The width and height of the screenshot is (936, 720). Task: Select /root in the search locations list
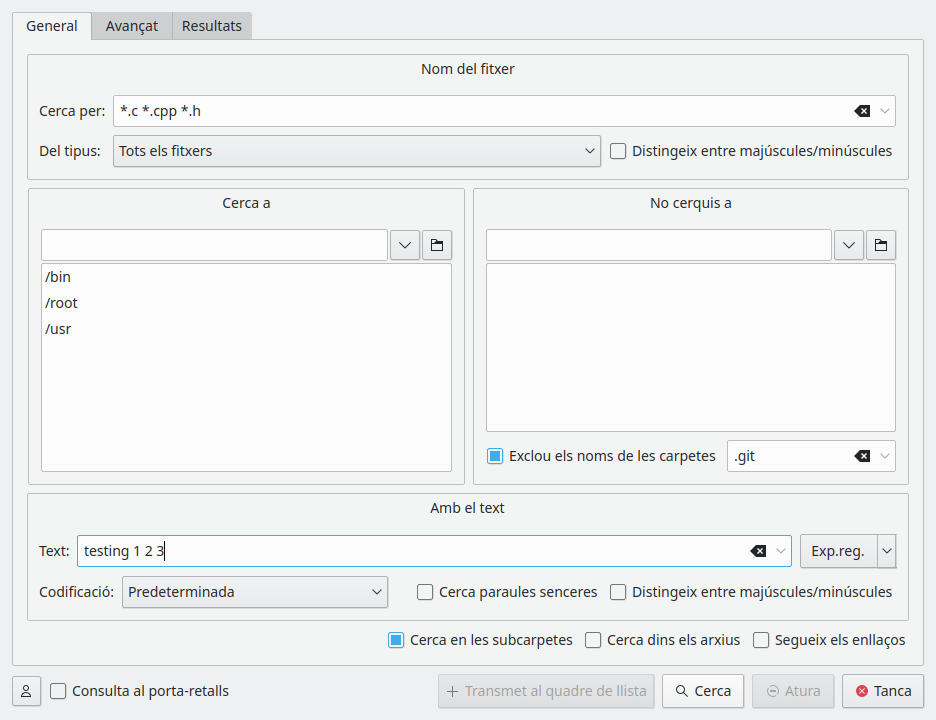[x=61, y=303]
